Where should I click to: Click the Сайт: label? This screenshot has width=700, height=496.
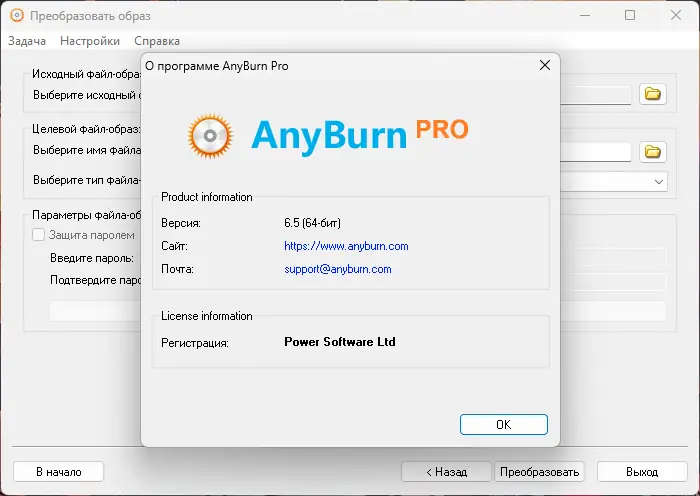click(x=174, y=246)
